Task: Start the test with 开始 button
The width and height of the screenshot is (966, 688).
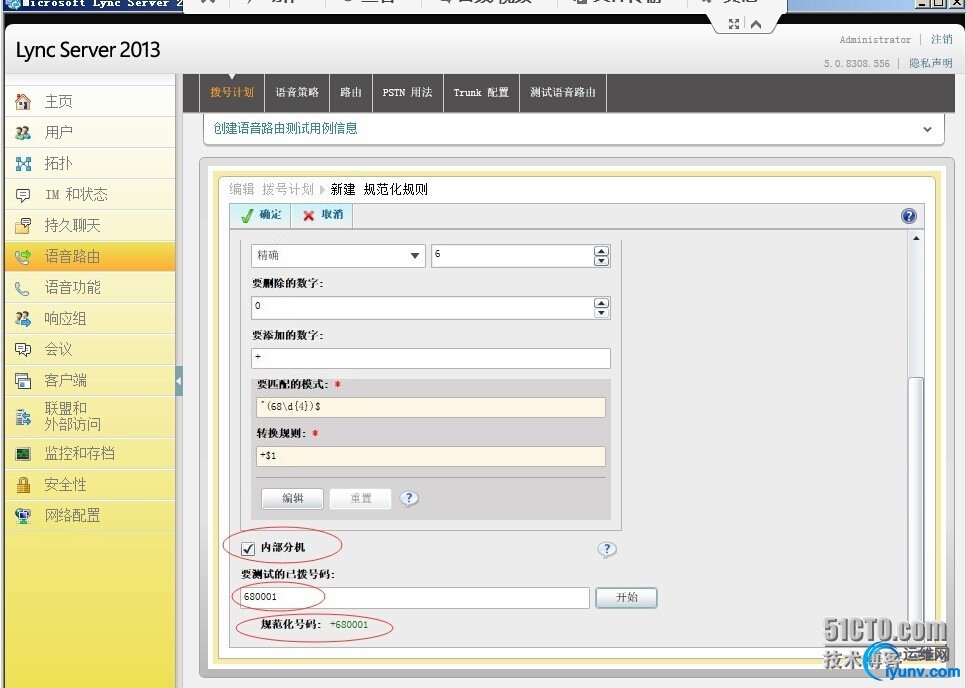Action: 627,597
